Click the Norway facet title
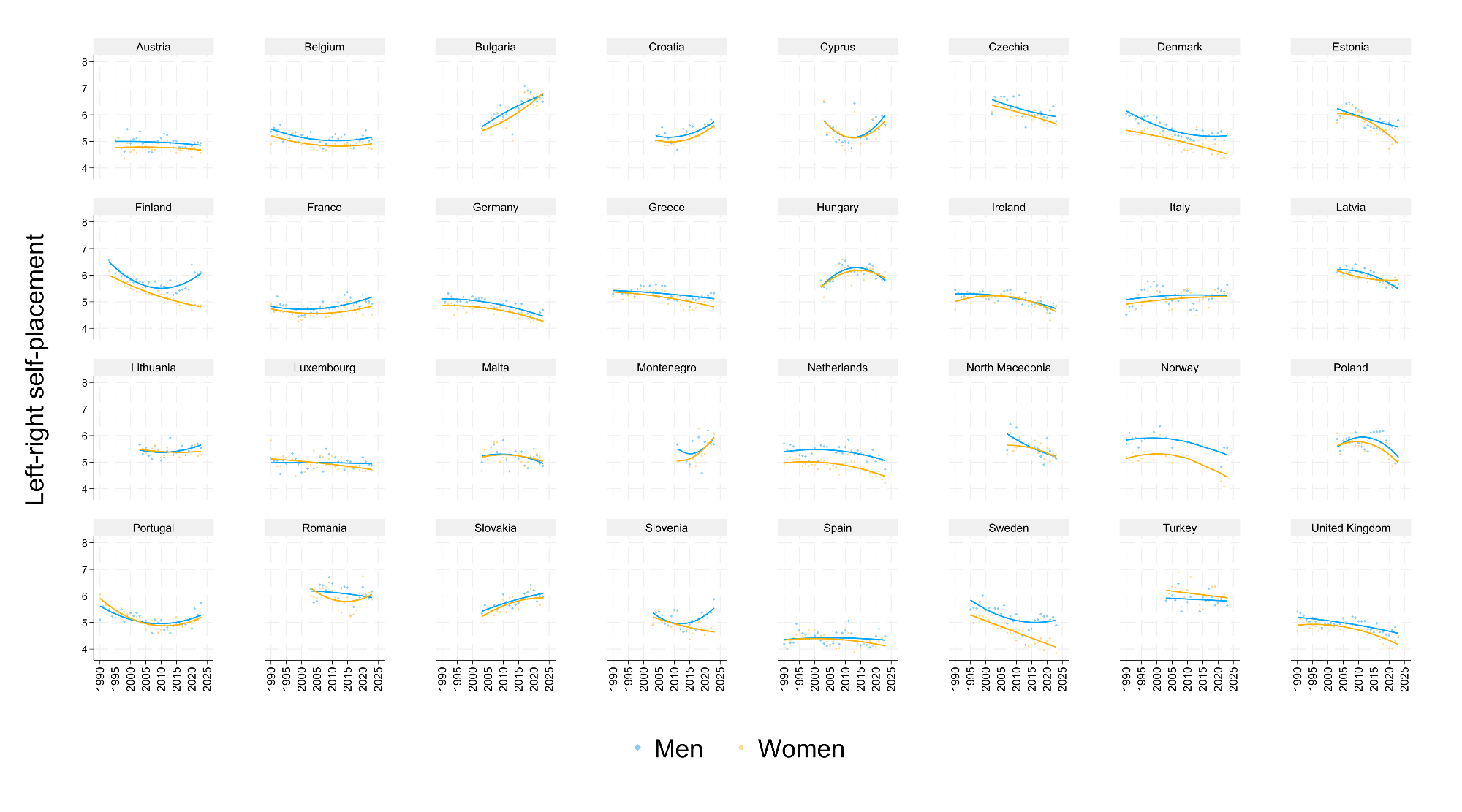Viewport: 1462px width, 812px height. tap(1180, 368)
